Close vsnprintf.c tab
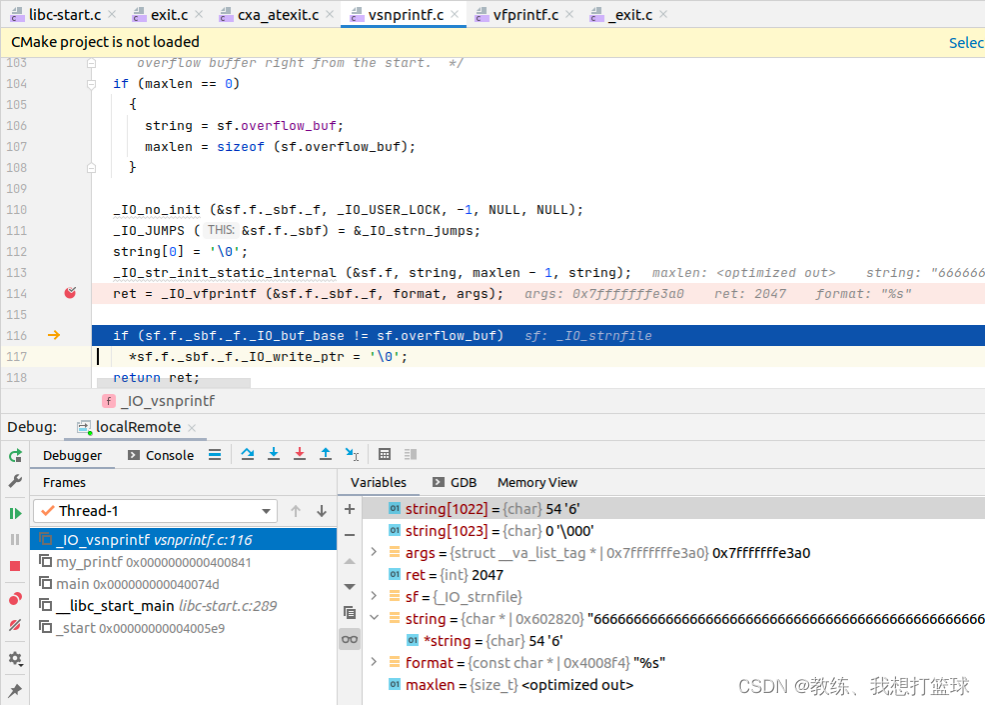Image resolution: width=985 pixels, height=705 pixels. click(455, 14)
